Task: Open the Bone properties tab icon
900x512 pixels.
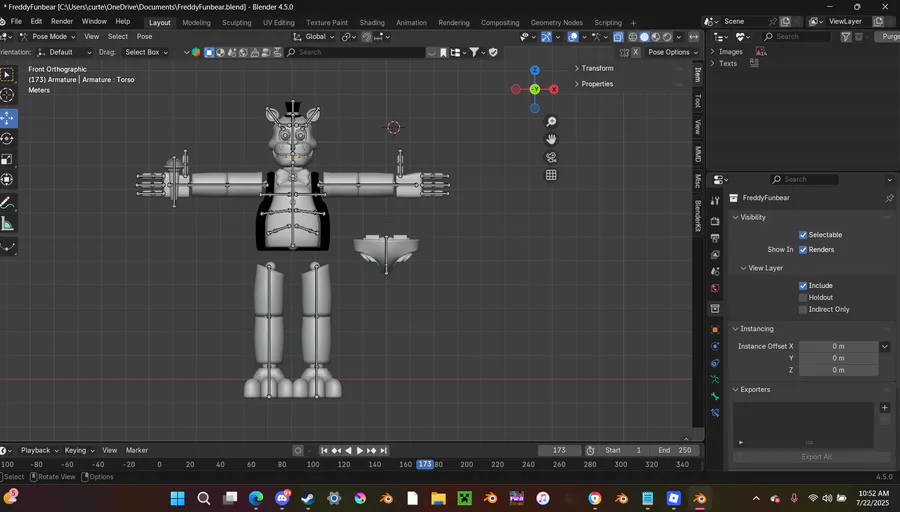Action: pyautogui.click(x=715, y=396)
